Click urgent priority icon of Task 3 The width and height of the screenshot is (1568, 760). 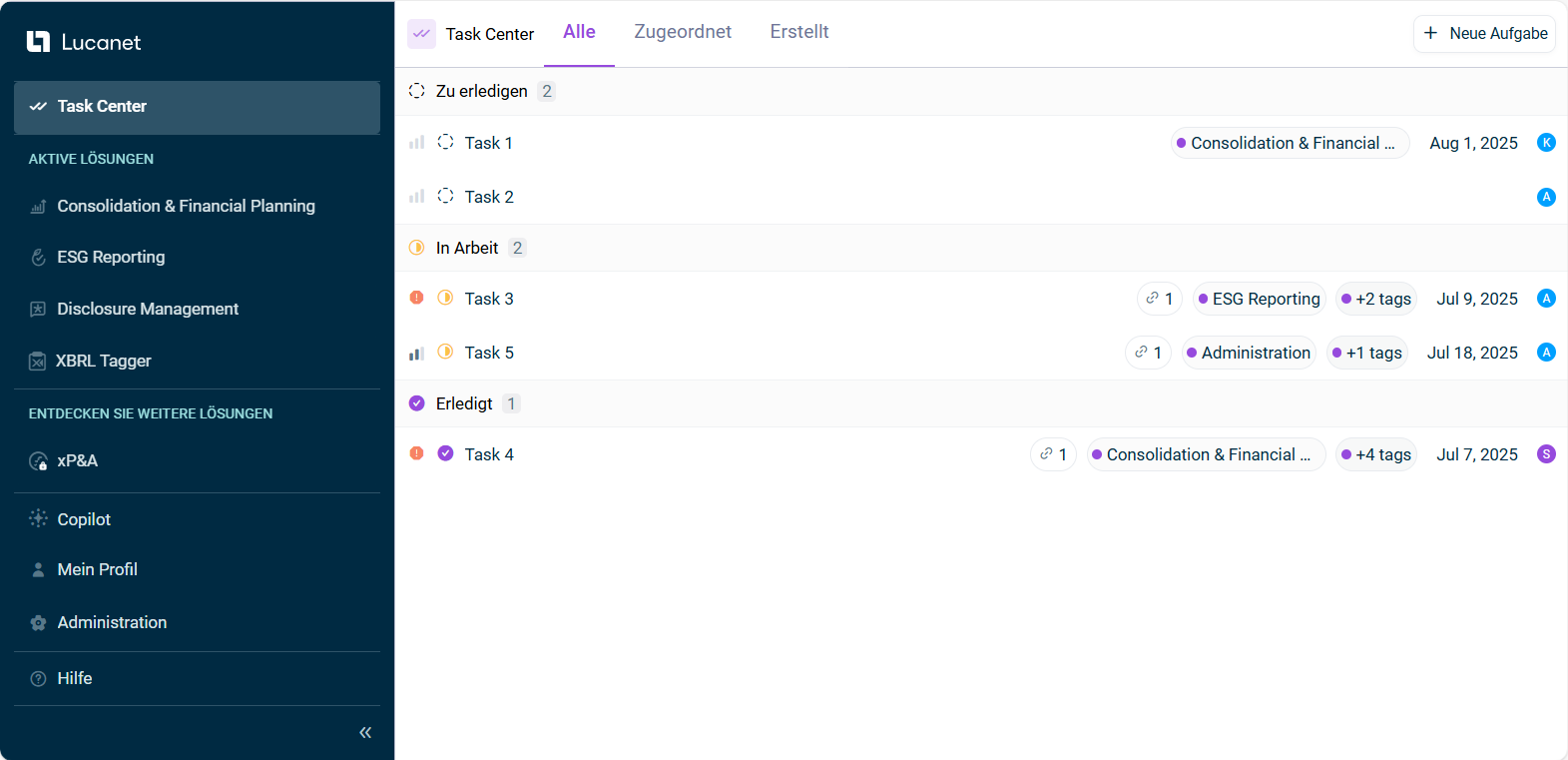point(417,298)
